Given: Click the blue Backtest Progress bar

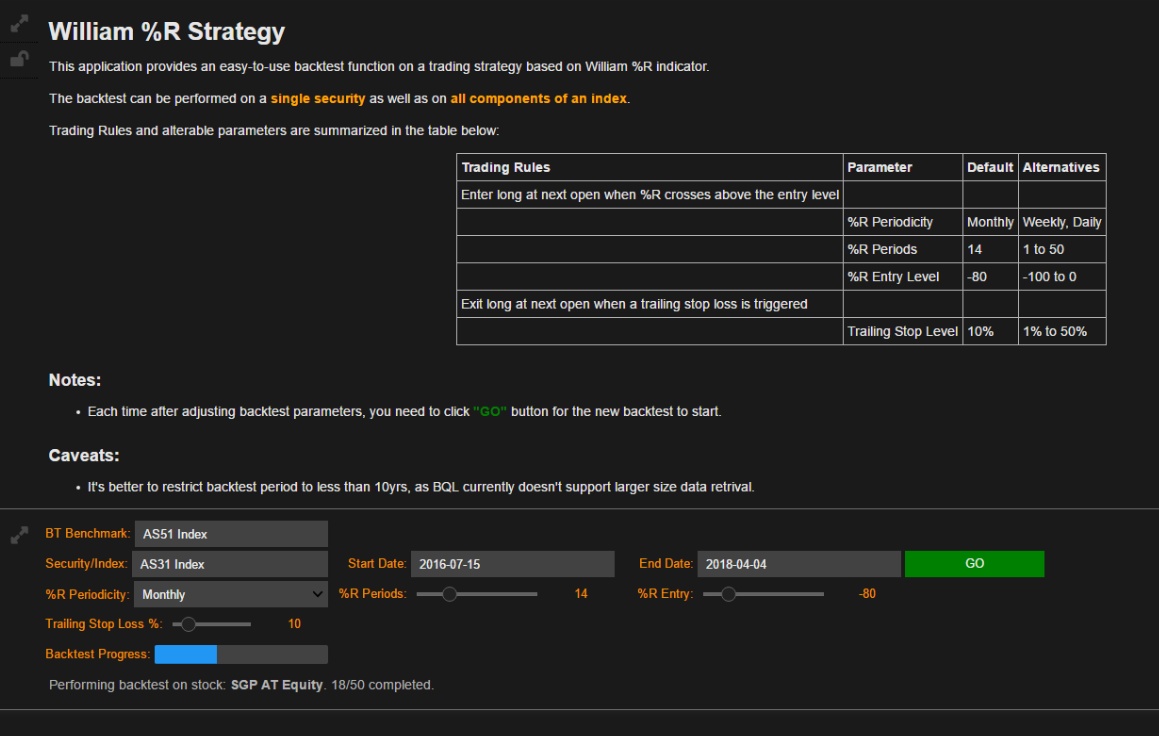Looking at the screenshot, I should [x=186, y=654].
